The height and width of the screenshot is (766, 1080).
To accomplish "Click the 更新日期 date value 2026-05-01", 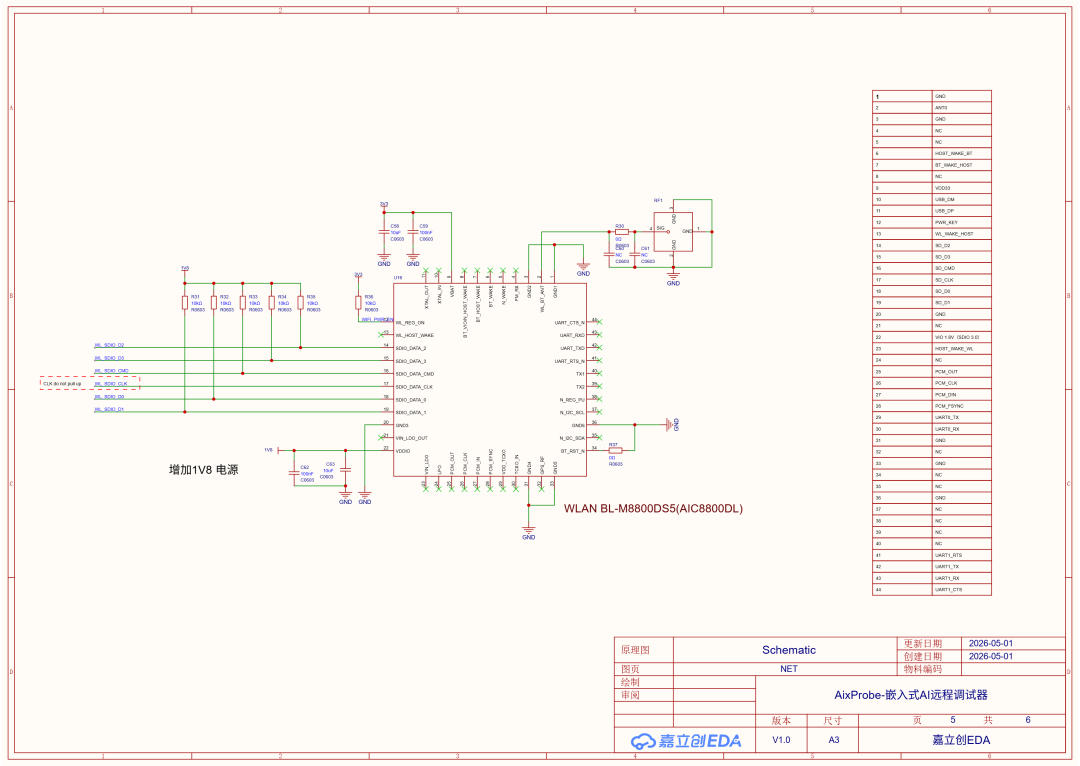I will [990, 643].
